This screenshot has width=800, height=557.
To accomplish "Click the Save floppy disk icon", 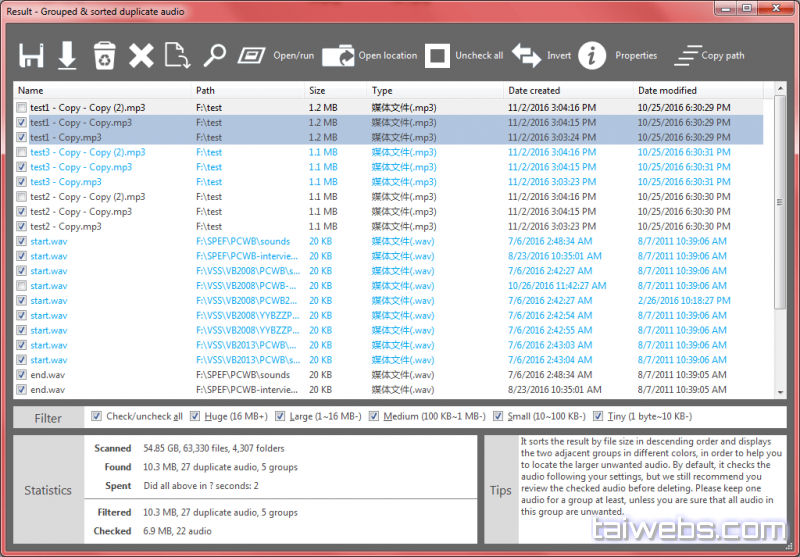I will 31,56.
